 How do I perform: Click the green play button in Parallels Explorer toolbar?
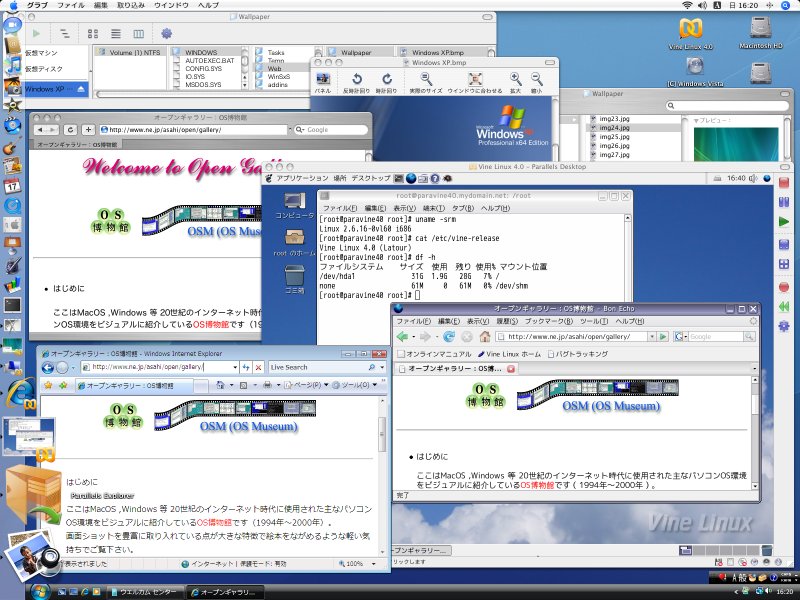coord(36,34)
